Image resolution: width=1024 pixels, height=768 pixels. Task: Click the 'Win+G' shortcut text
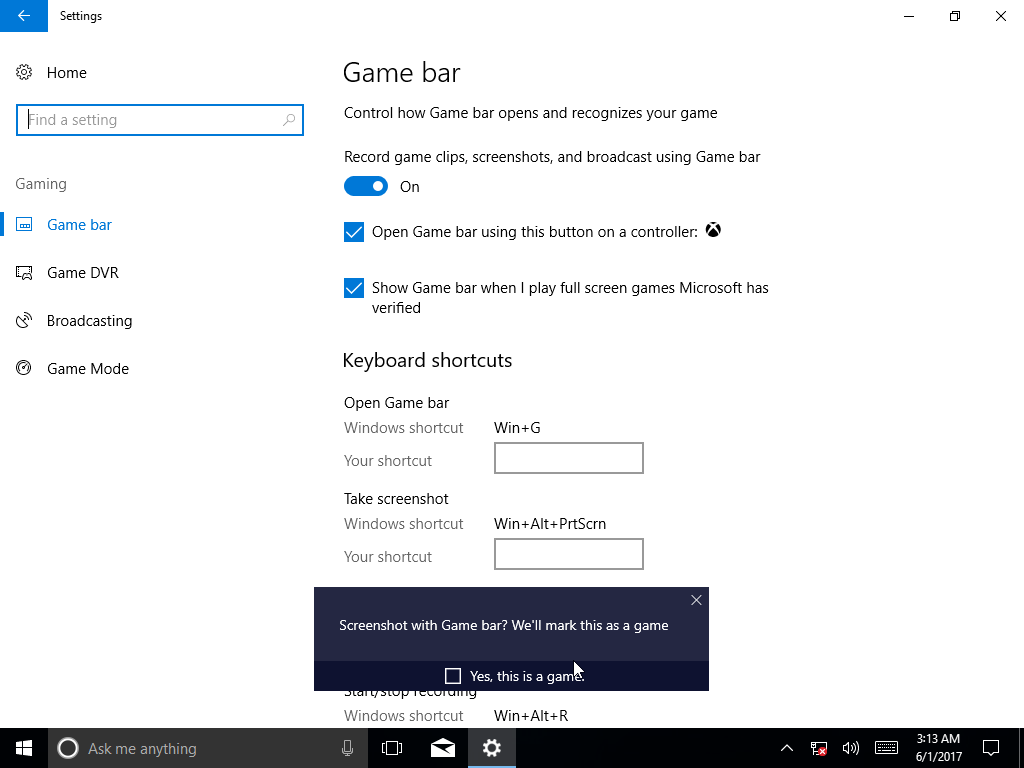pos(517,428)
